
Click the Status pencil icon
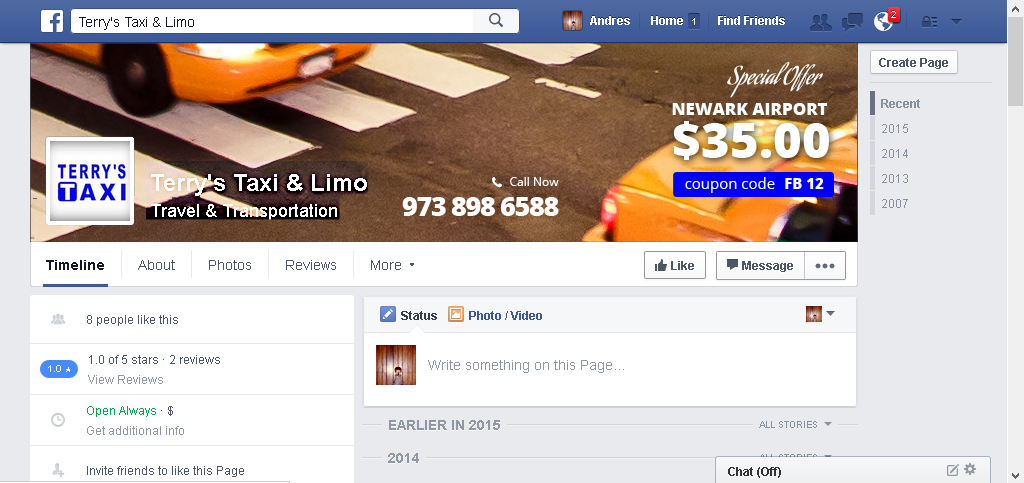pyautogui.click(x=388, y=315)
